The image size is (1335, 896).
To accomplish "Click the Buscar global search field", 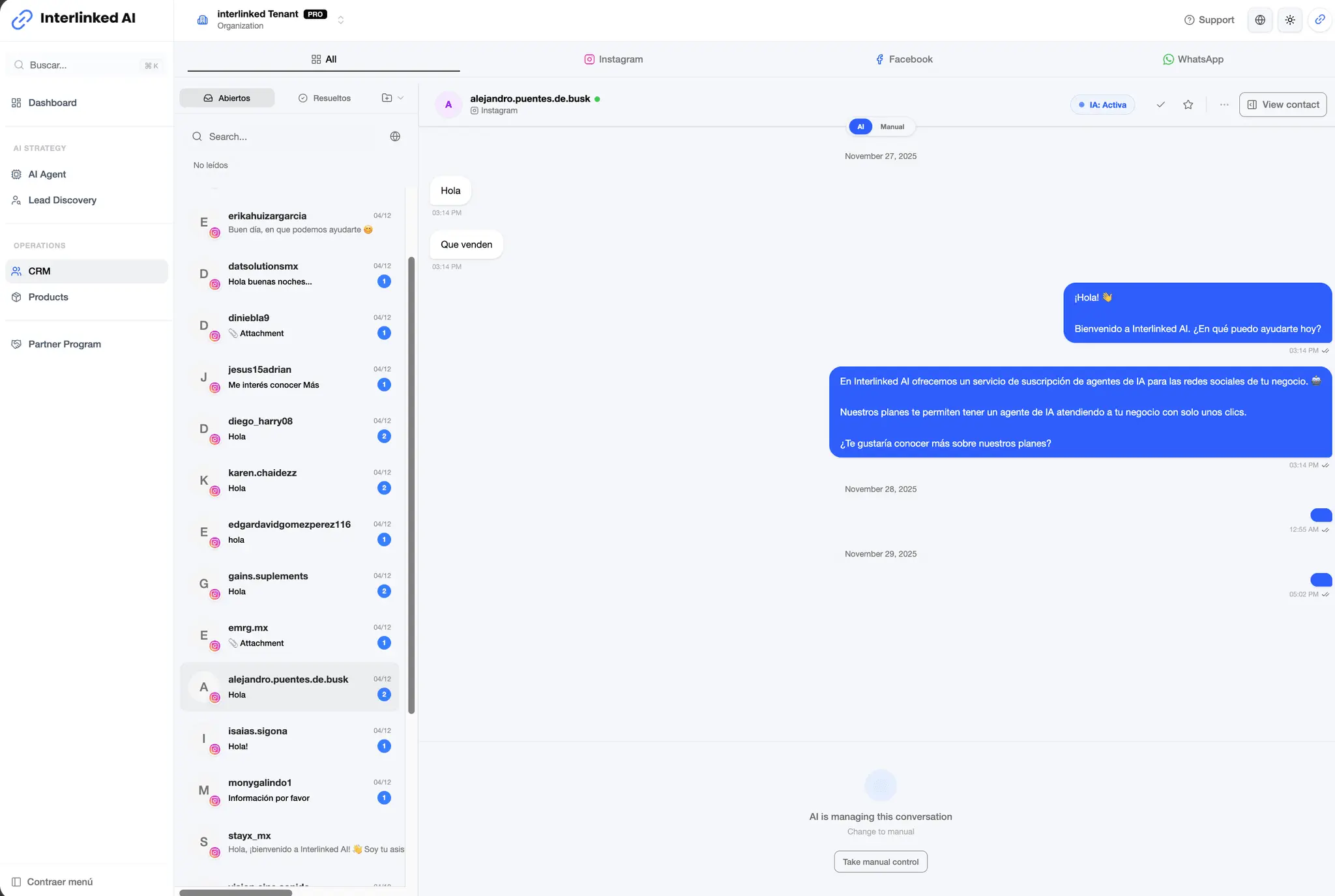I will pos(87,65).
